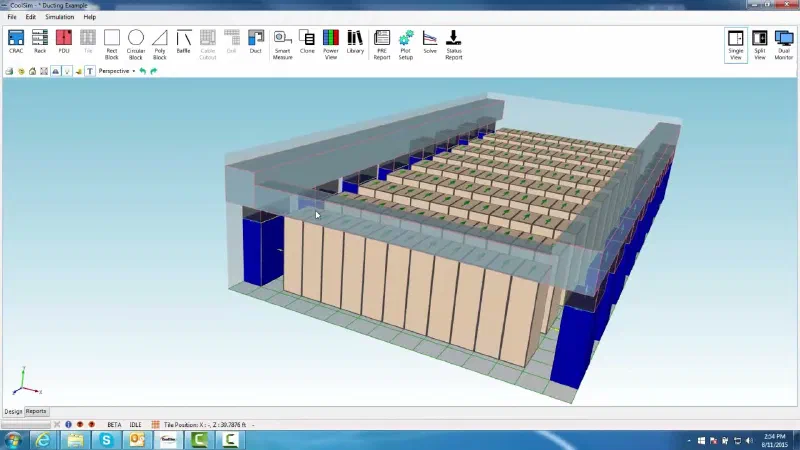Select the Tile tool

88,41
